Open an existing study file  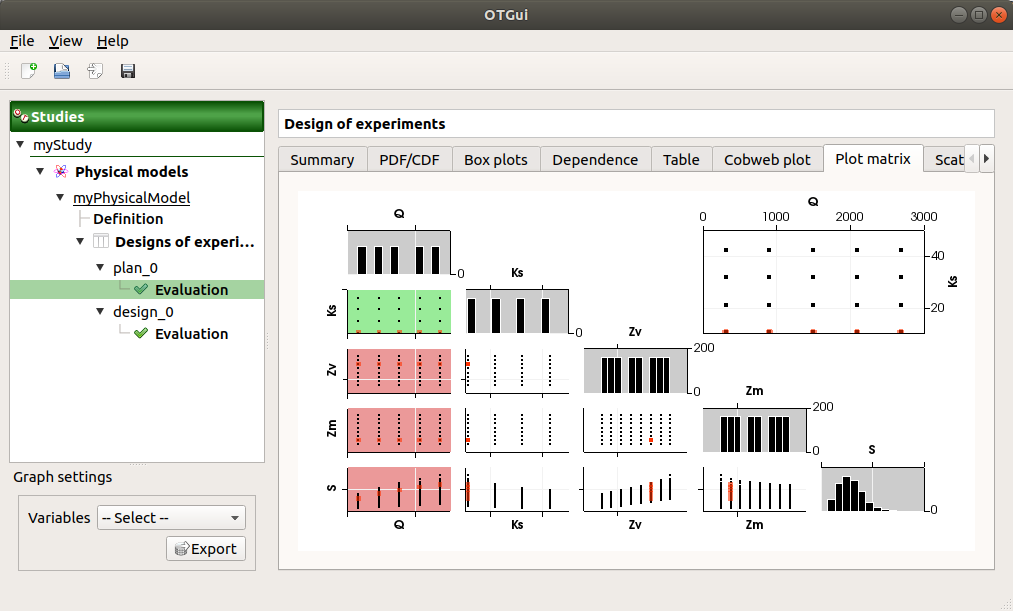coord(60,71)
